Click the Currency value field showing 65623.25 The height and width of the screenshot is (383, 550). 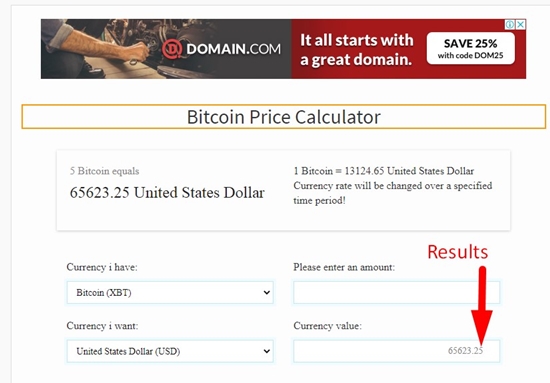tap(396, 351)
